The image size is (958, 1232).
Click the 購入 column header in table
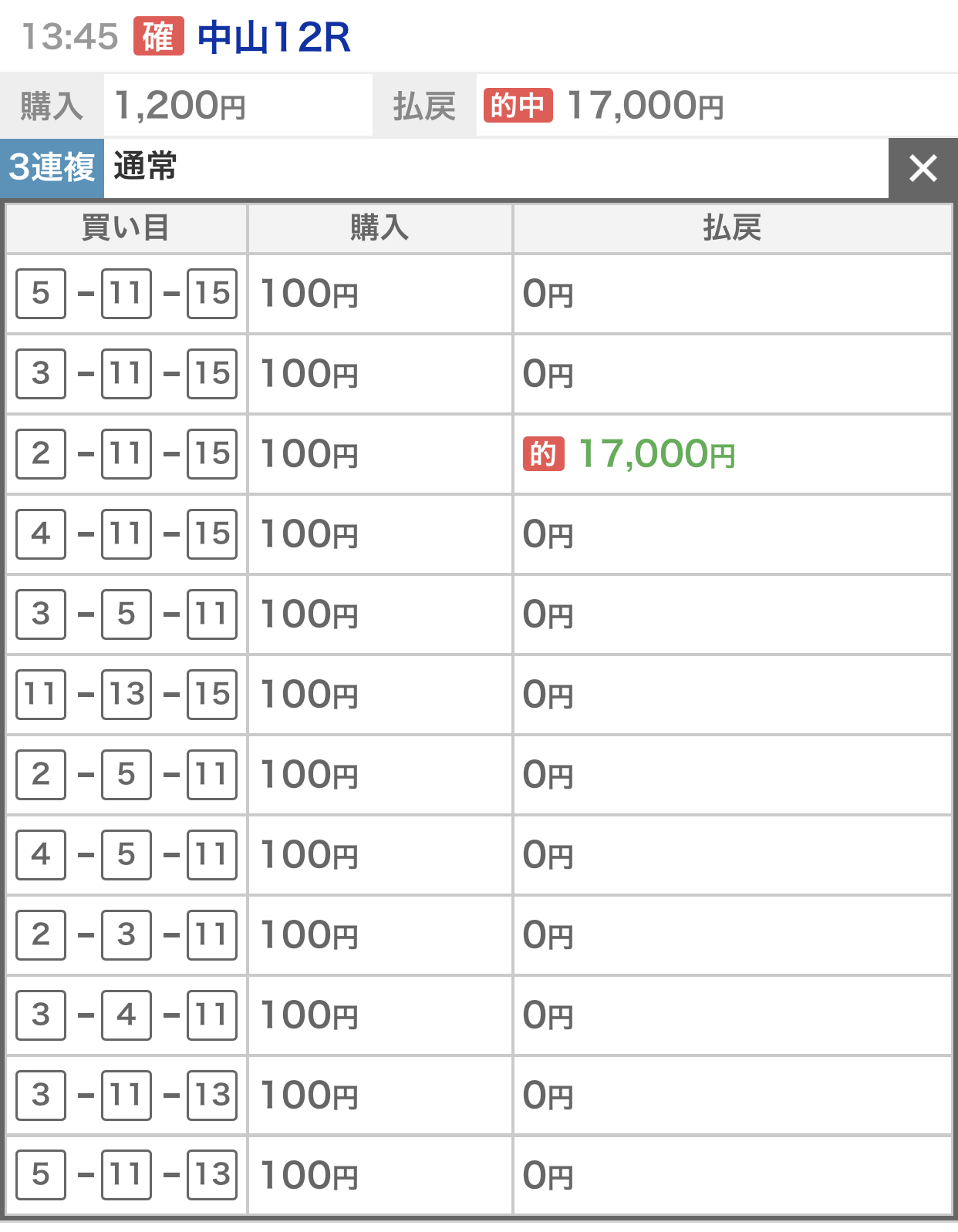coord(379,228)
